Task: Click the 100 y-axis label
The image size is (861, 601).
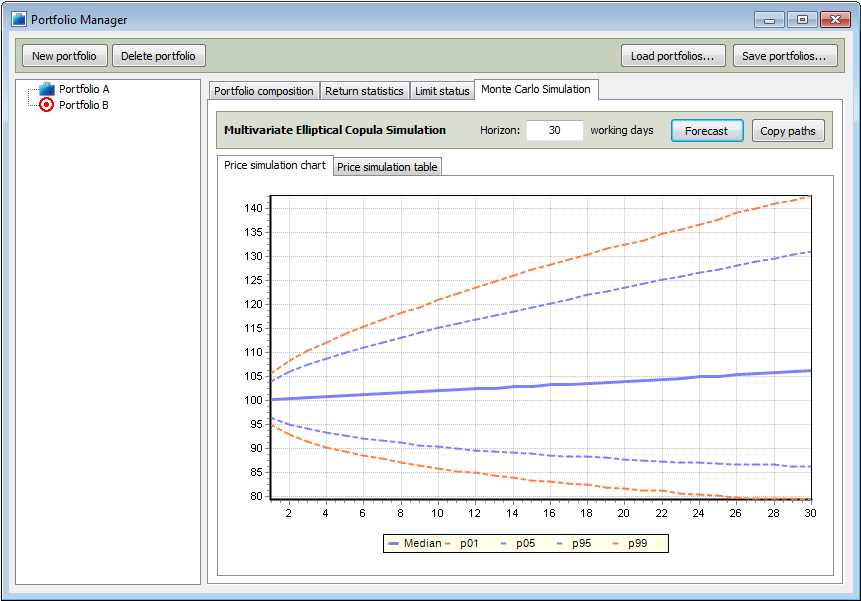Action: pos(253,400)
